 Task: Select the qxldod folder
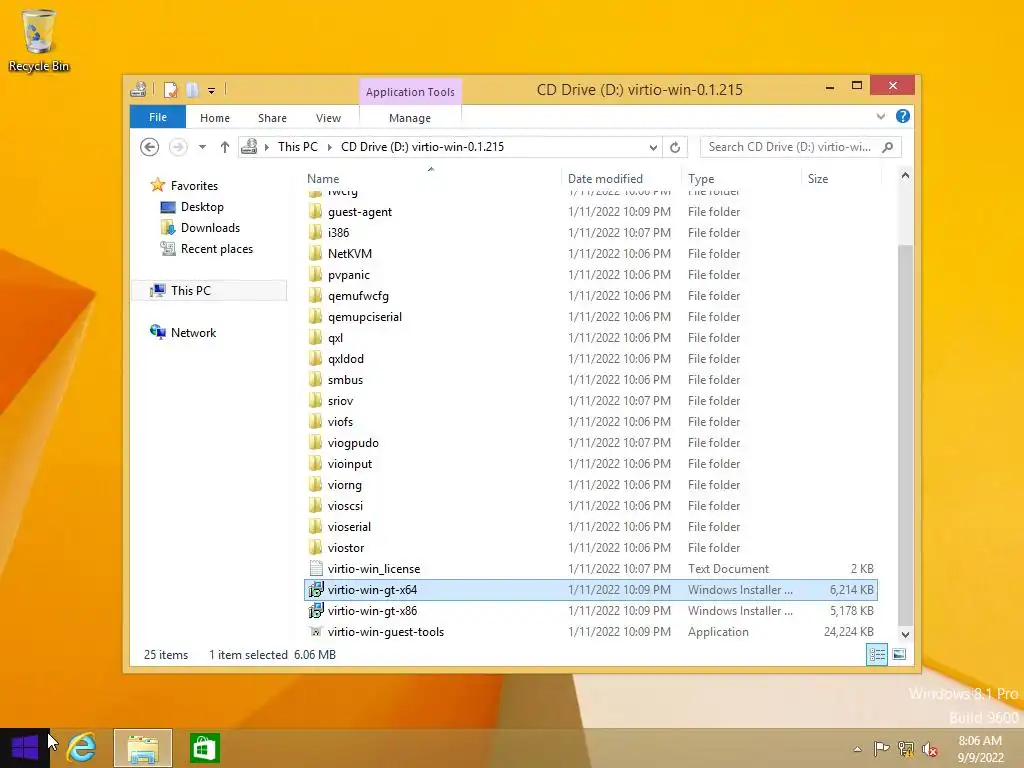tap(590, 359)
